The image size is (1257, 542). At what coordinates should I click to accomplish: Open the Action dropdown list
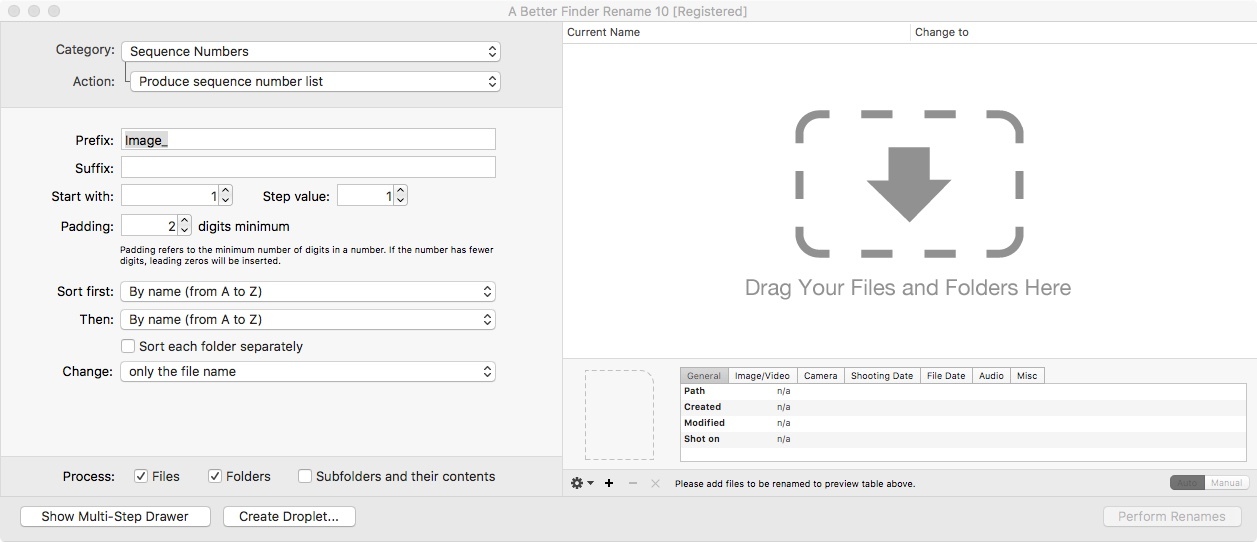tap(315, 81)
